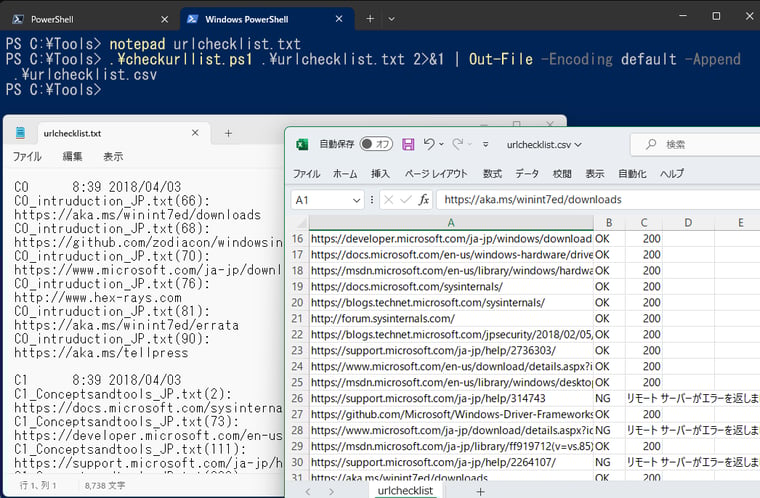Click the Name Box showing A1
This screenshot has height=498, width=760.
(x=321, y=200)
